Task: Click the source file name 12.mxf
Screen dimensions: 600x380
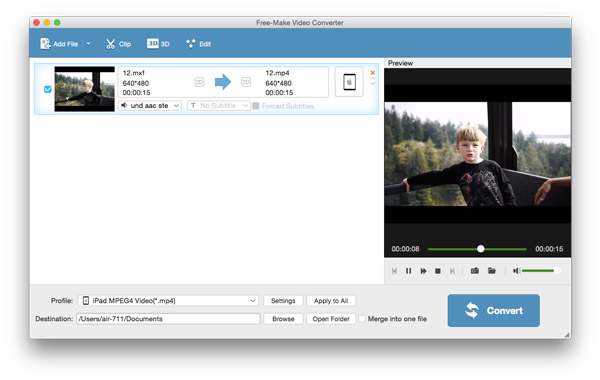Action: click(134, 73)
